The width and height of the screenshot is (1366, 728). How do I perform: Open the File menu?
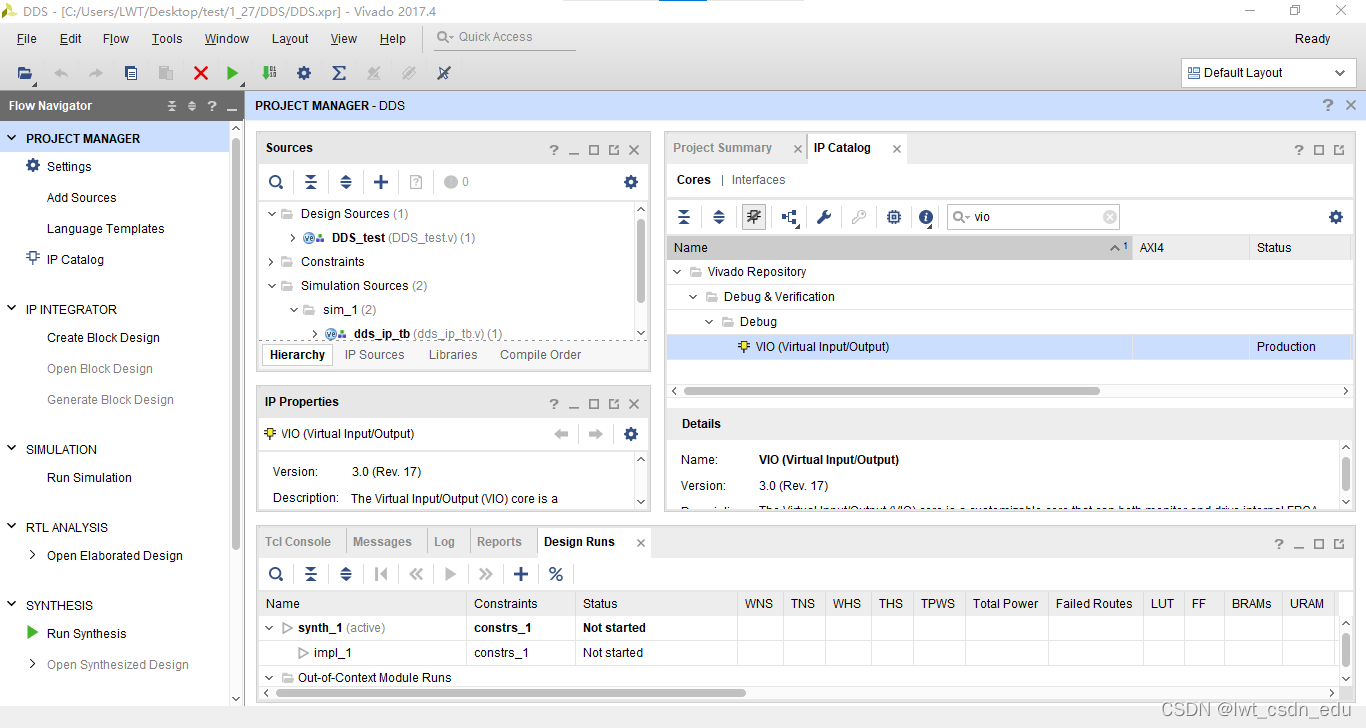(27, 39)
